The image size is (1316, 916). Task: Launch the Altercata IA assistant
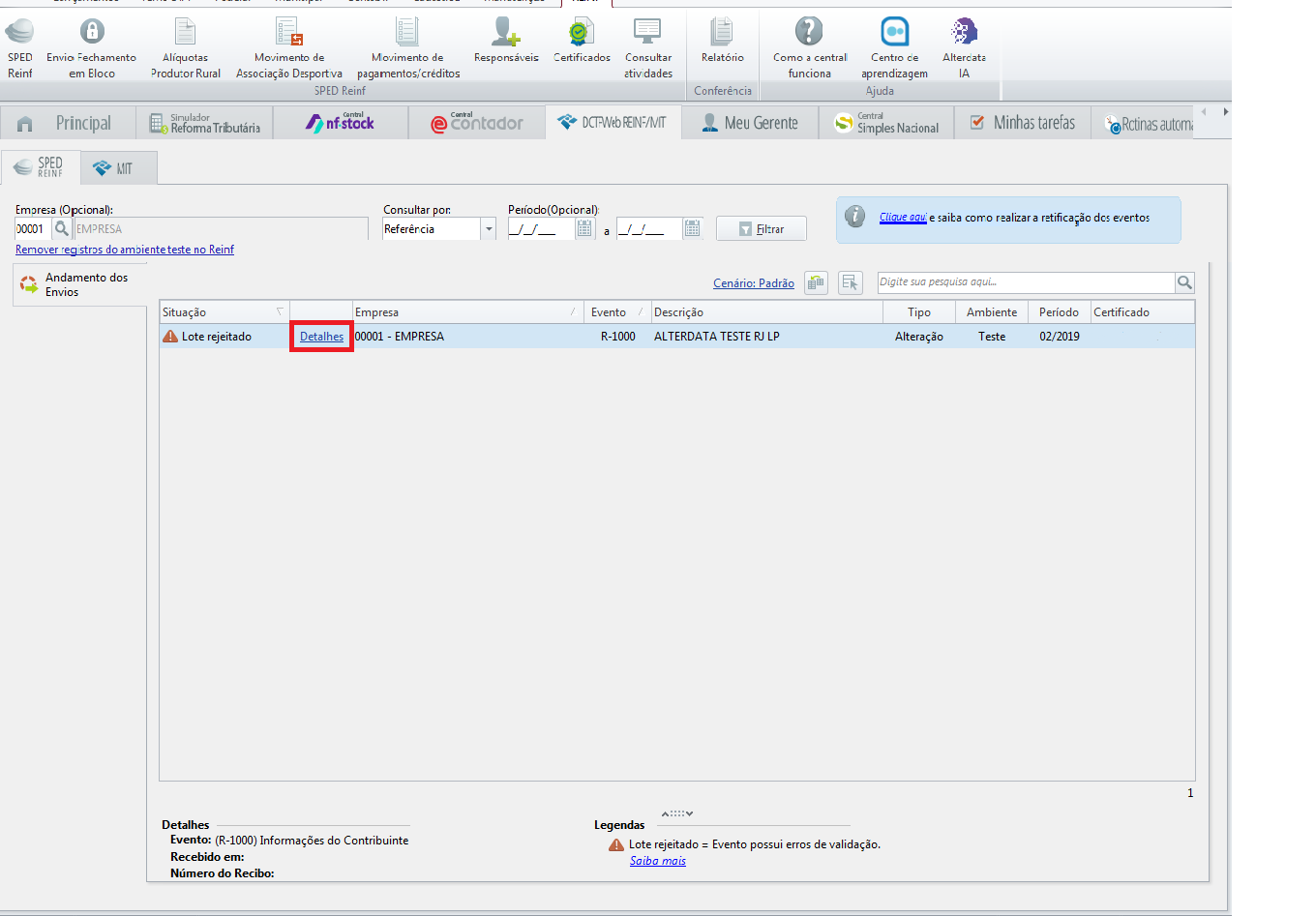coord(964,48)
